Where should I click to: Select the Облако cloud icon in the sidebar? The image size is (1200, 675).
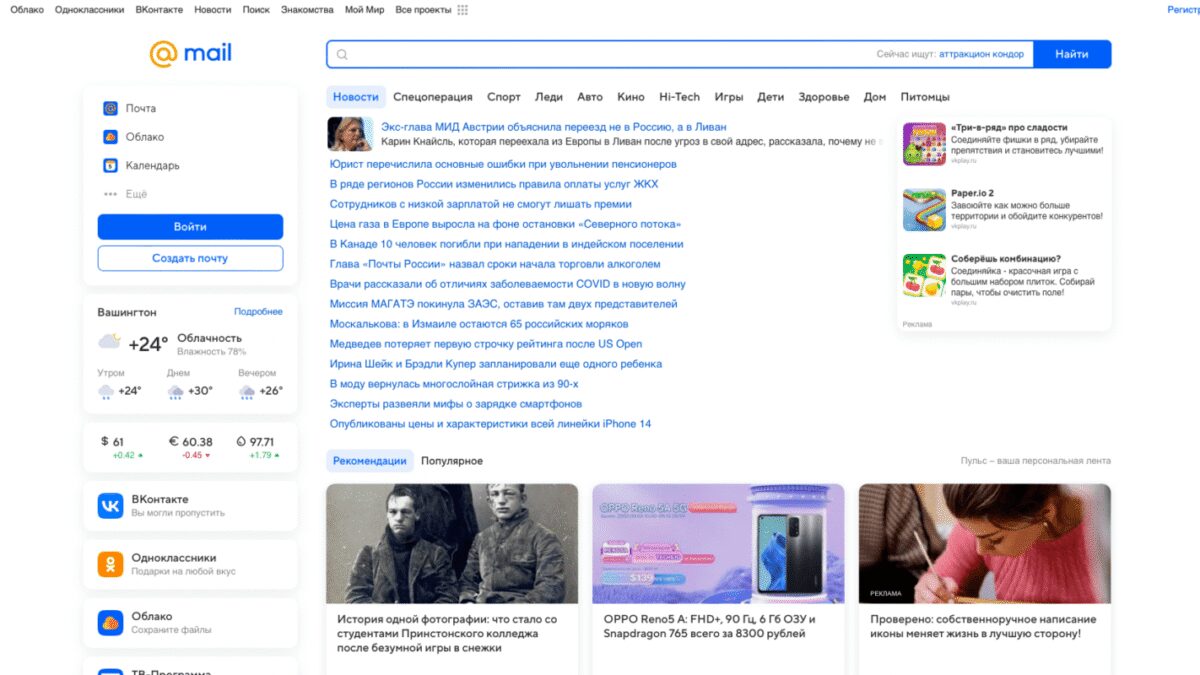coord(110,137)
